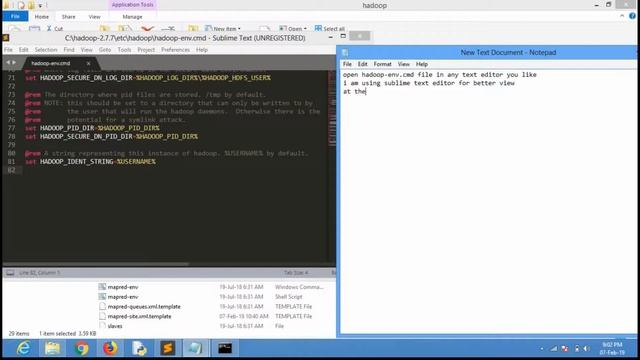This screenshot has width=640, height=360.
Task: Open Sublime Text Help menu
Action: 202,50
